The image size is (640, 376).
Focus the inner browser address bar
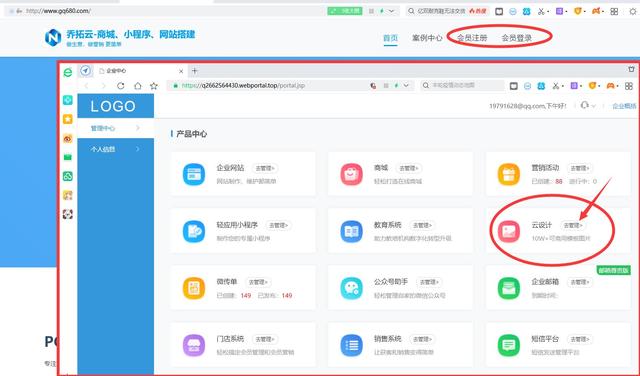point(269,85)
